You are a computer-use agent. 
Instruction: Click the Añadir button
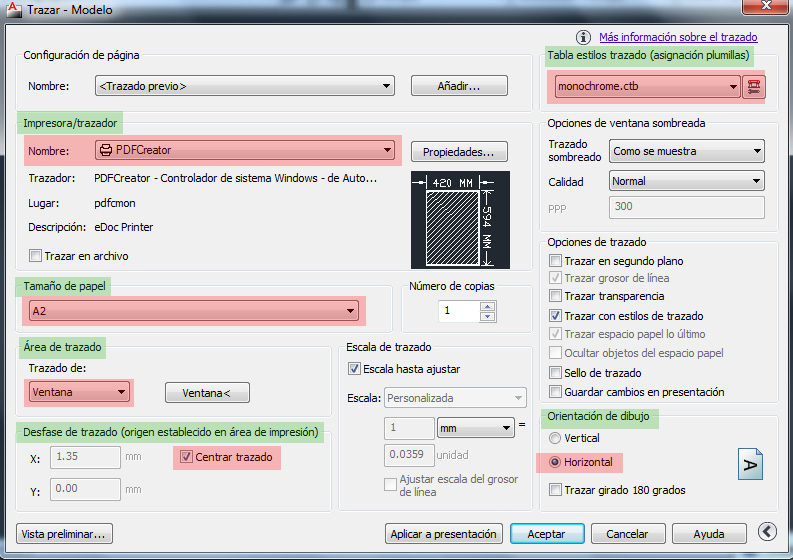[x=459, y=86]
